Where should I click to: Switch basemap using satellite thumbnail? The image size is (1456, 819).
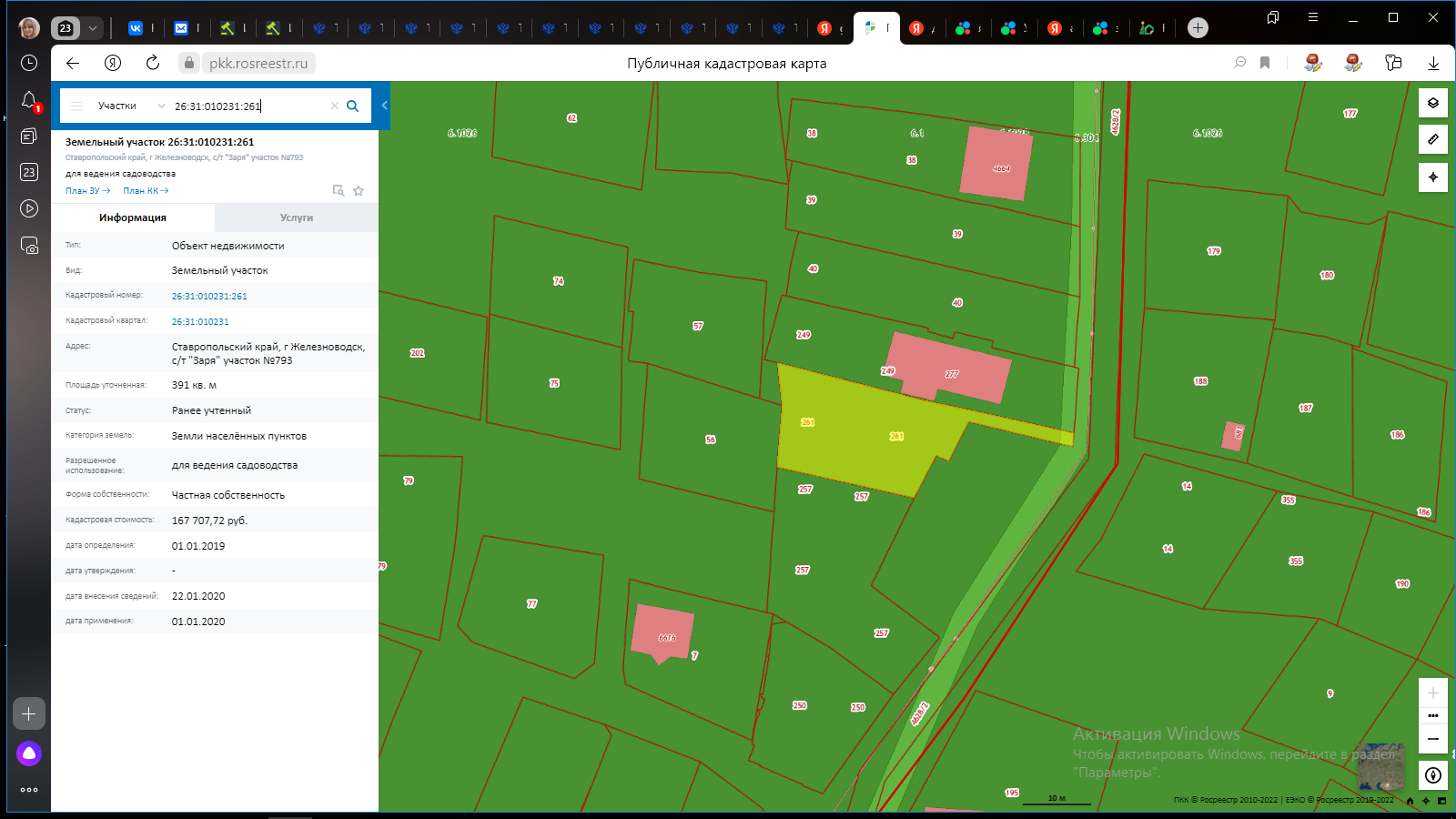click(1380, 767)
